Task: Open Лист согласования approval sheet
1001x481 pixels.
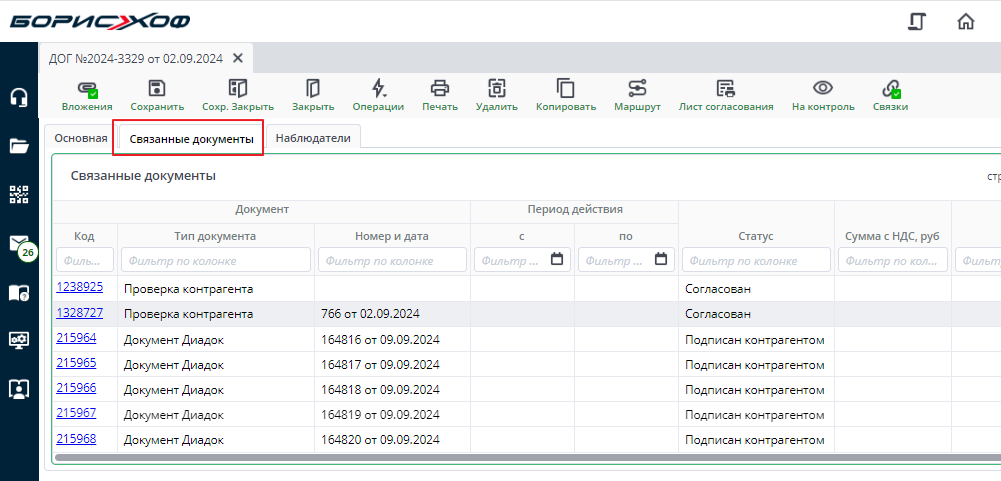Action: [x=725, y=89]
